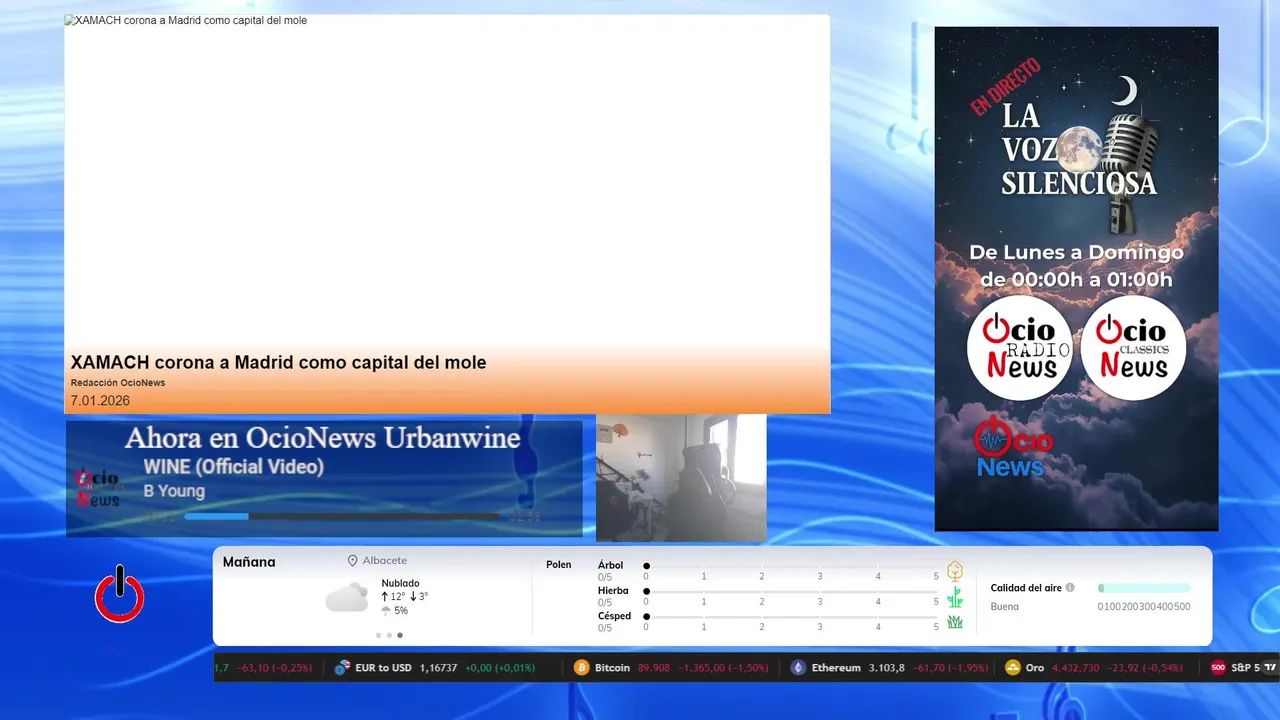Click the Ethereum label in ticker
The image size is (1280, 720).
coord(836,668)
